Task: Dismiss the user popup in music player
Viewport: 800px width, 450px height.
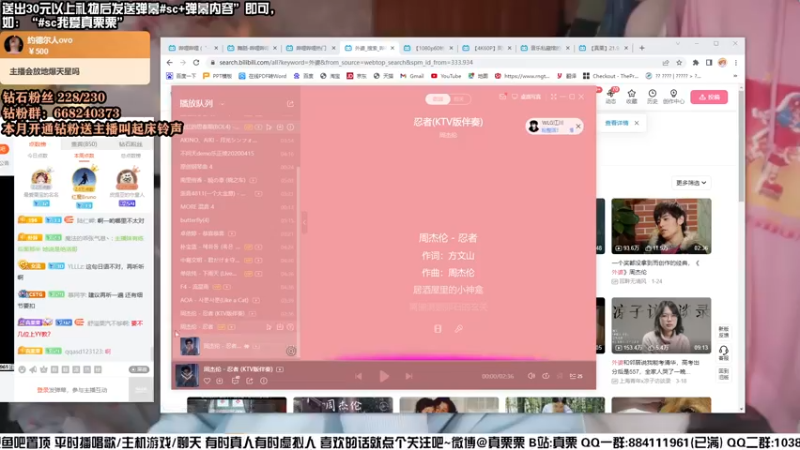Action: (578, 126)
